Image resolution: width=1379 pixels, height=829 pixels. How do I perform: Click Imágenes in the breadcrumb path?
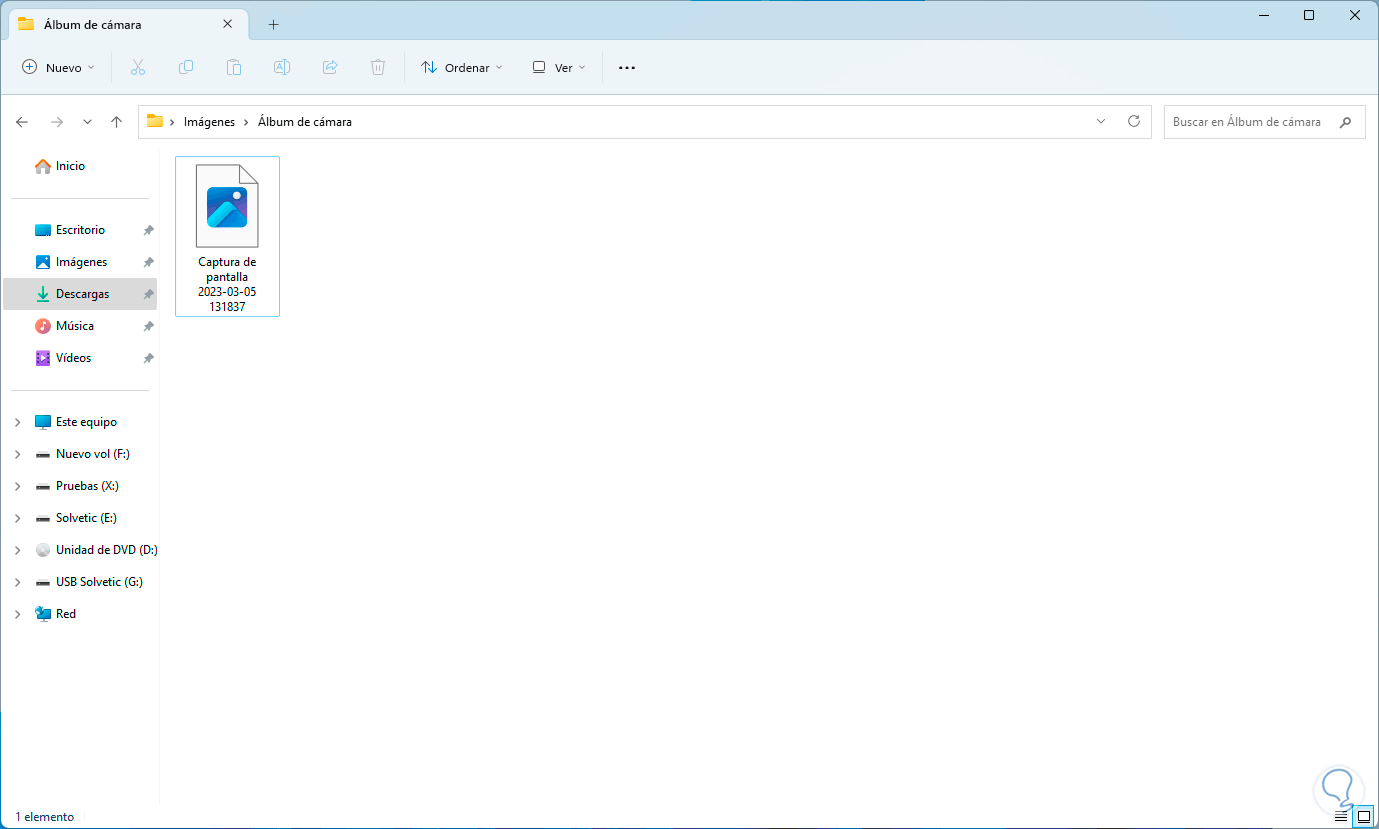coord(209,122)
